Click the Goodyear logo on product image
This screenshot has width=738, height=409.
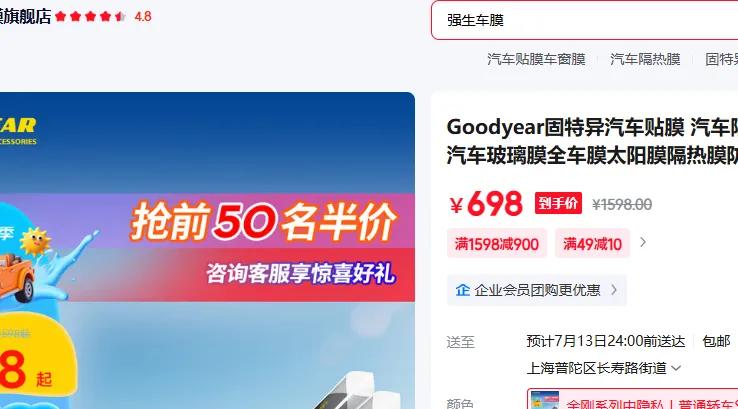pos(18,130)
